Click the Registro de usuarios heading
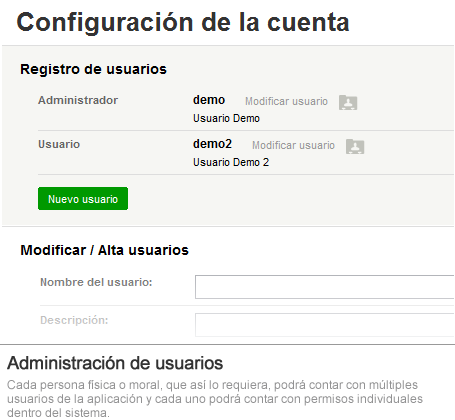Image resolution: width=455 pixels, height=420 pixels. (93, 69)
